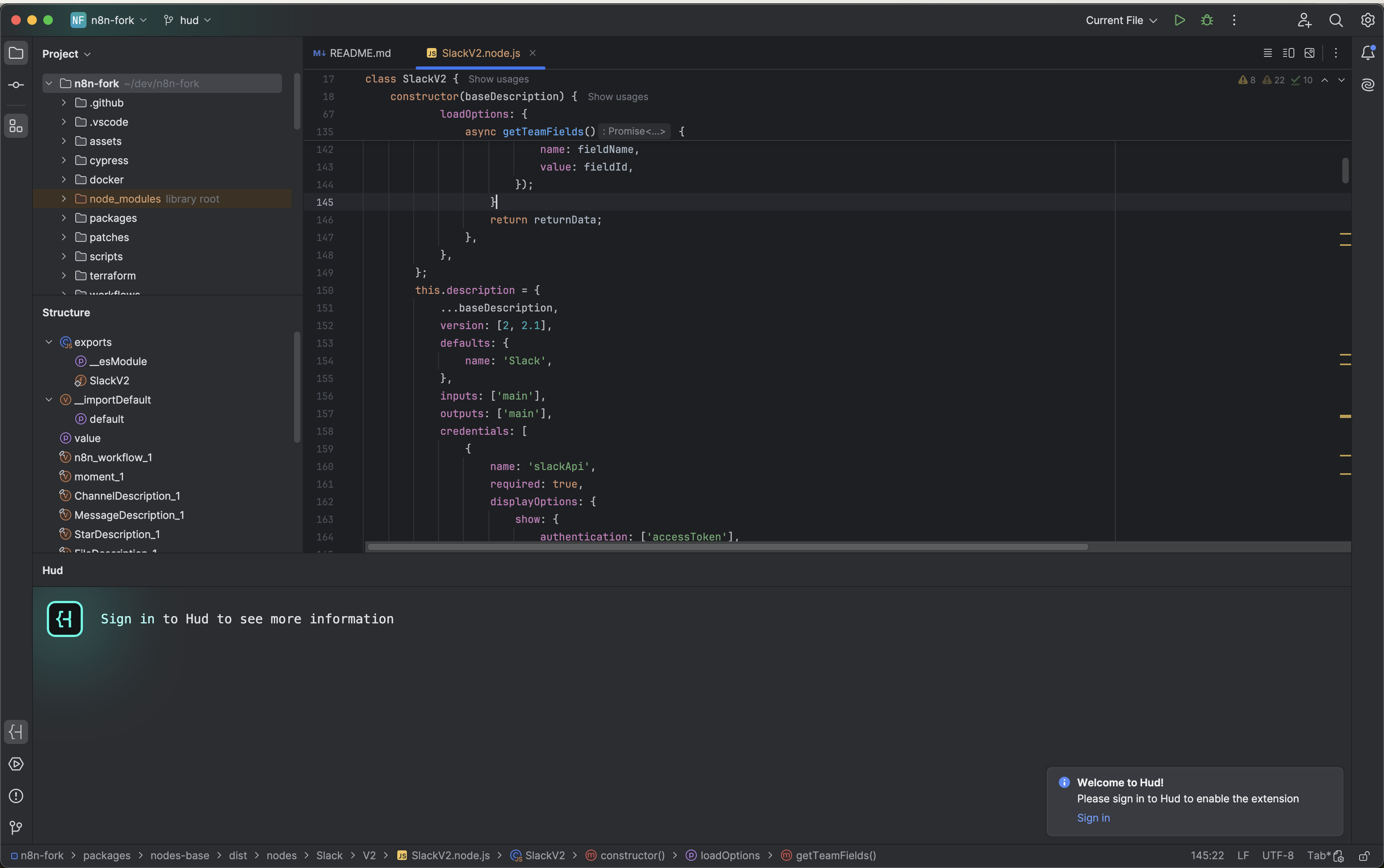
Task: Toggle the read-only lock in status bar
Action: click(1364, 855)
